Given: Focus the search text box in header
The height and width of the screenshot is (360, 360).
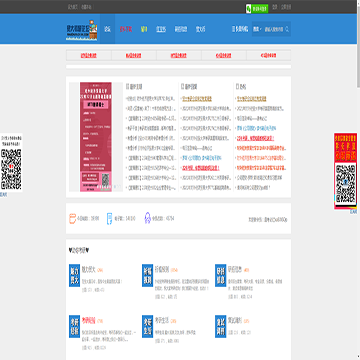Looking at the screenshot, I should coord(274,29).
